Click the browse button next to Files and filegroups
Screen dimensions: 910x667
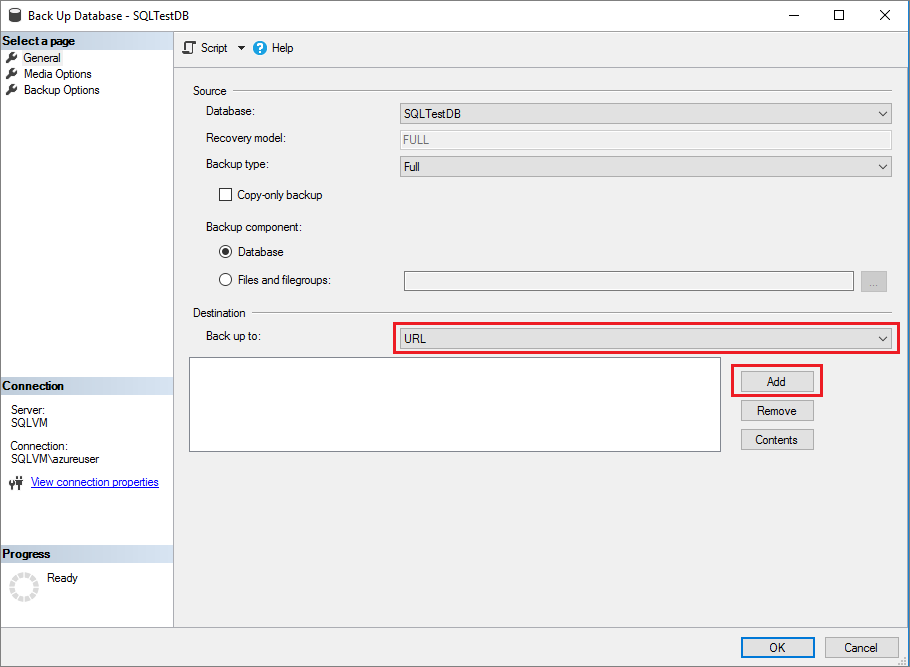[873, 281]
